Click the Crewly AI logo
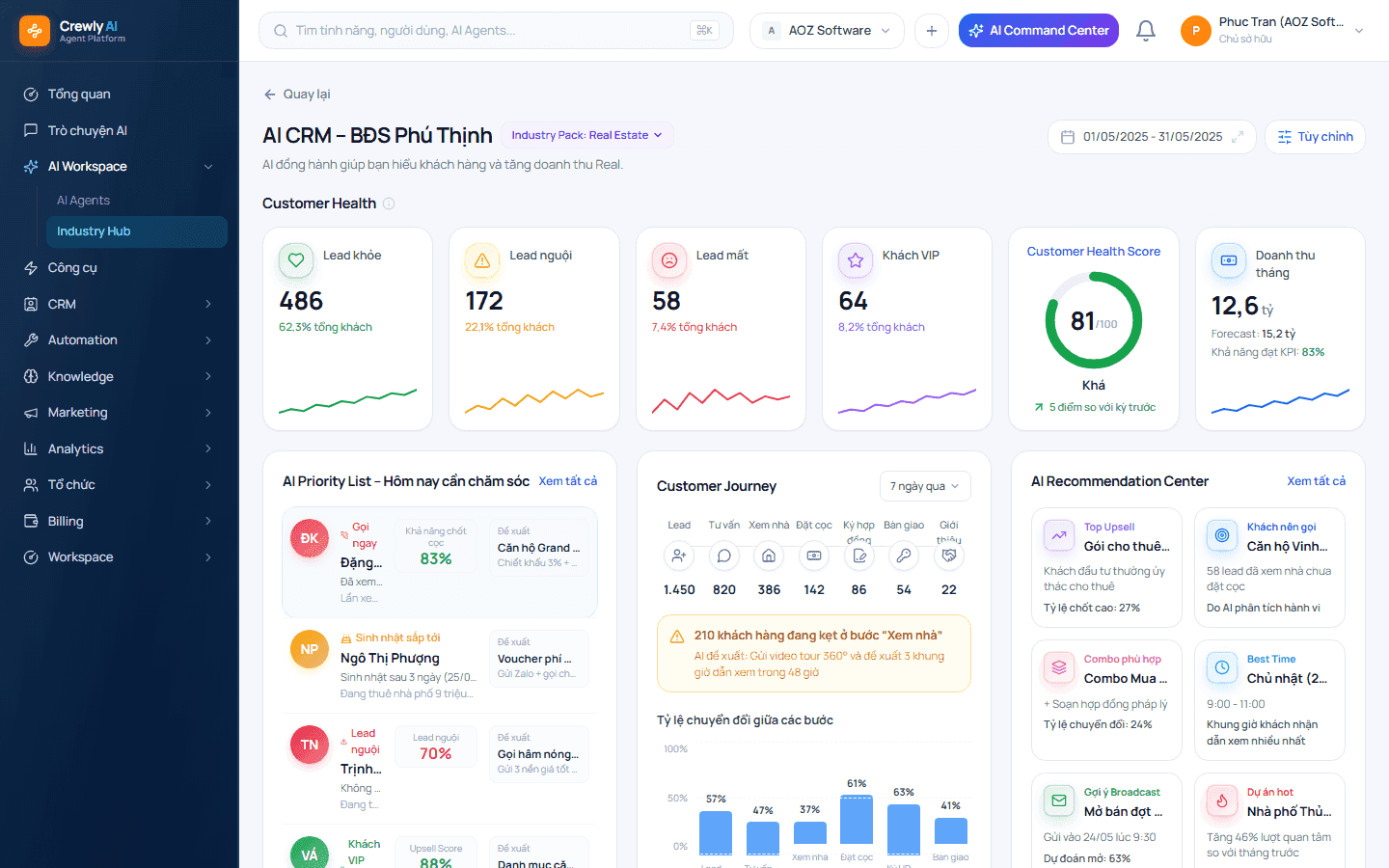The width and height of the screenshot is (1389, 868). tap(35, 31)
